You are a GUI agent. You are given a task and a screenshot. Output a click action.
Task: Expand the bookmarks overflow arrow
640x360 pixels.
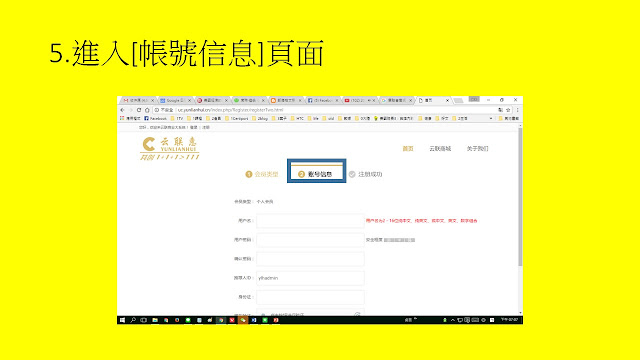(491, 118)
